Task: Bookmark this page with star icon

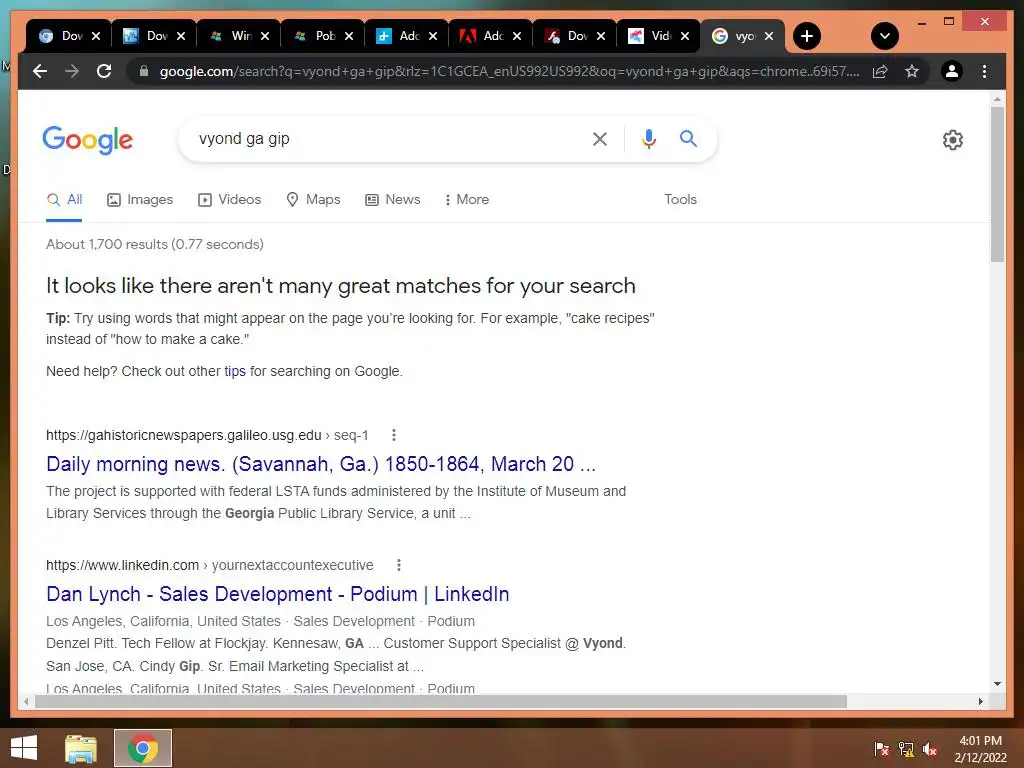Action: coord(912,71)
